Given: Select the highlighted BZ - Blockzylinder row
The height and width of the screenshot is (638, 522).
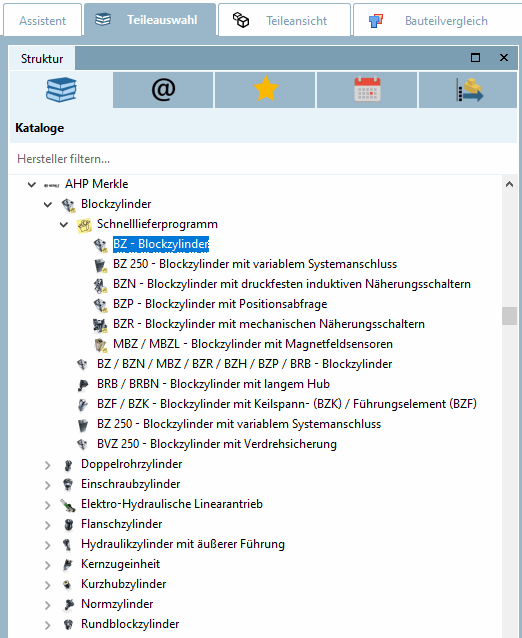Looking at the screenshot, I should click(161, 244).
